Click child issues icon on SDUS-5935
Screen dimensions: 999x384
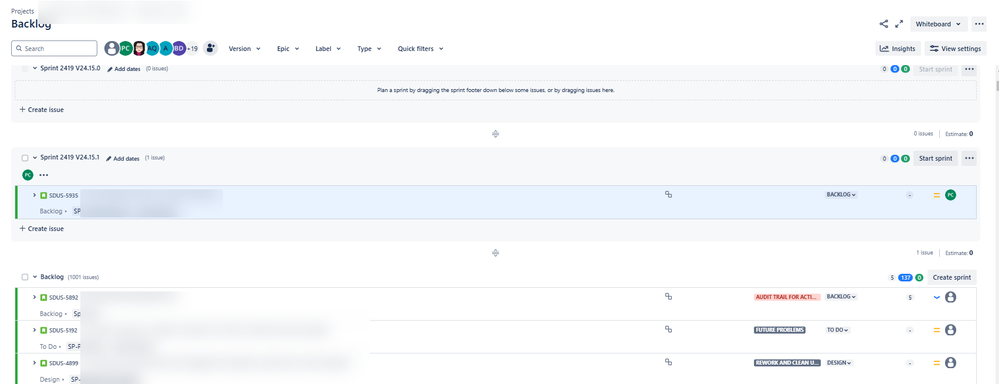tap(668, 195)
